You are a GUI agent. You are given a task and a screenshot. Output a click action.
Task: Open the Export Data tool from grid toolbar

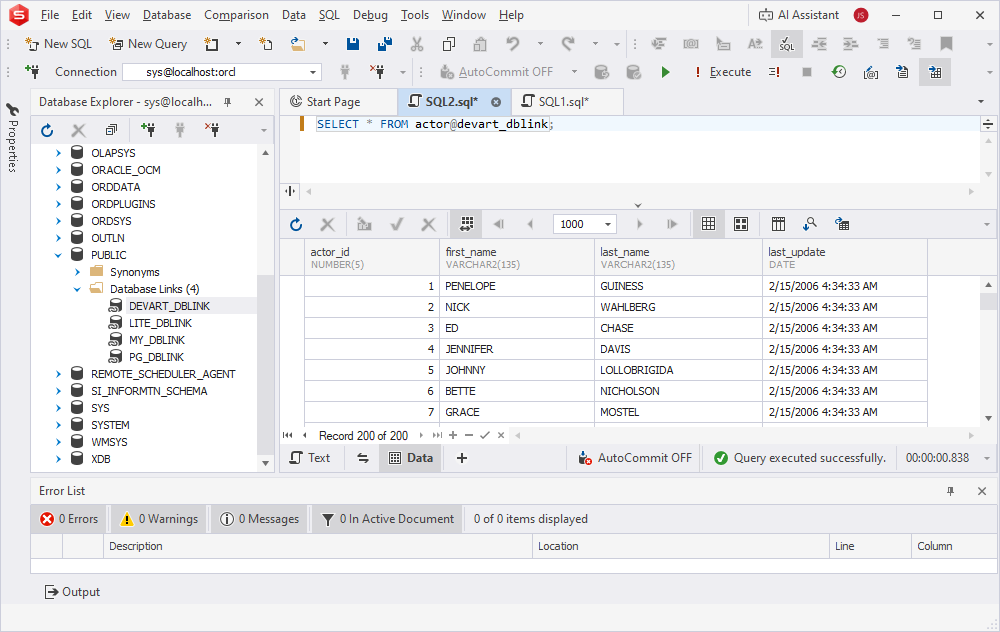coord(840,224)
